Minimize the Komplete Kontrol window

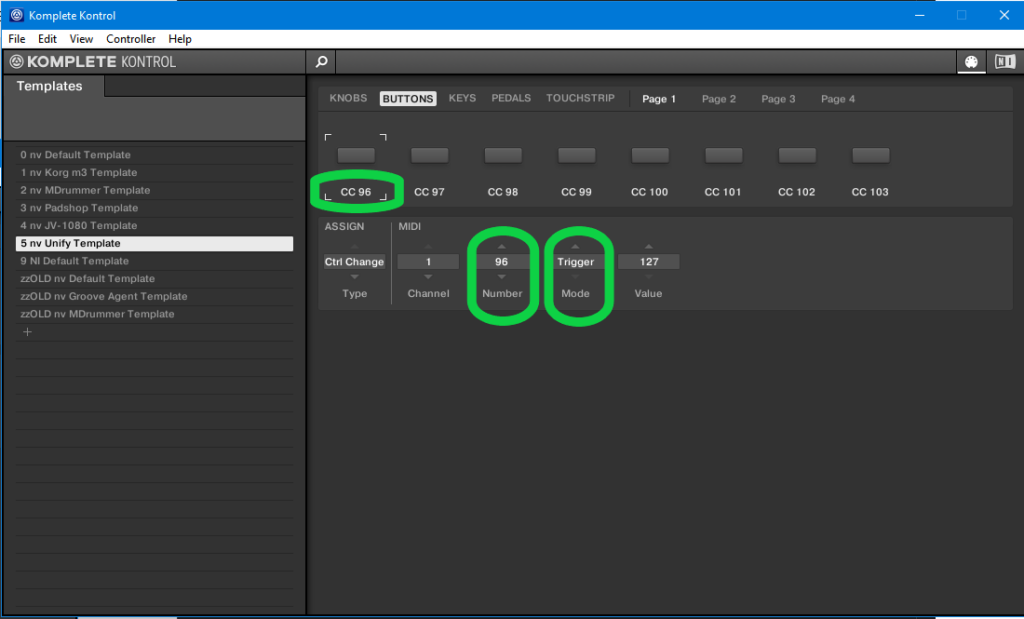920,15
